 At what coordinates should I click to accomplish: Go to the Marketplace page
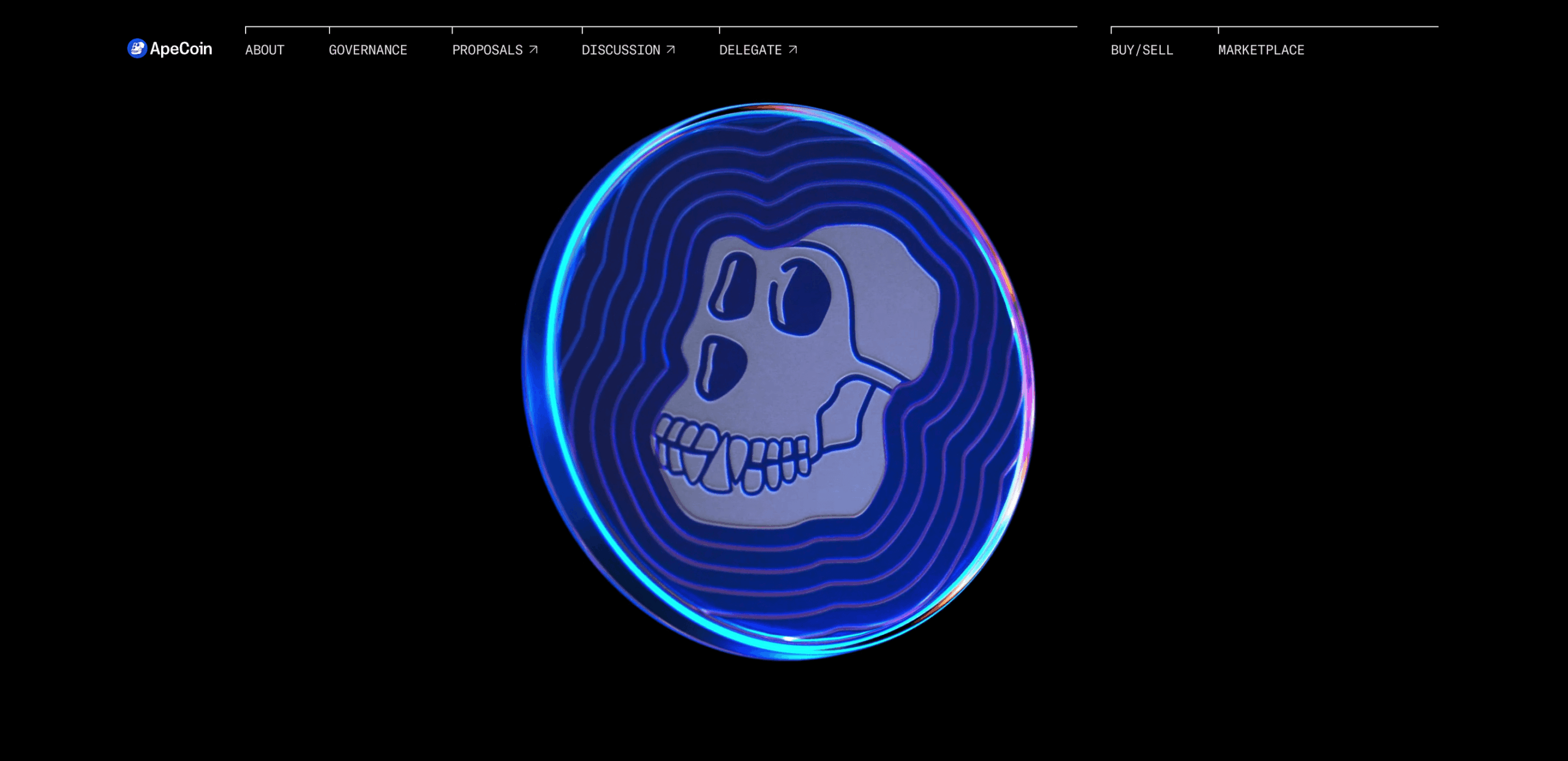(x=1261, y=50)
